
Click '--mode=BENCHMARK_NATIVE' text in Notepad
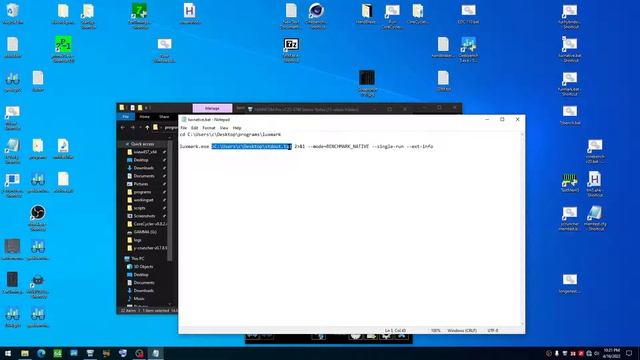[x=338, y=146]
